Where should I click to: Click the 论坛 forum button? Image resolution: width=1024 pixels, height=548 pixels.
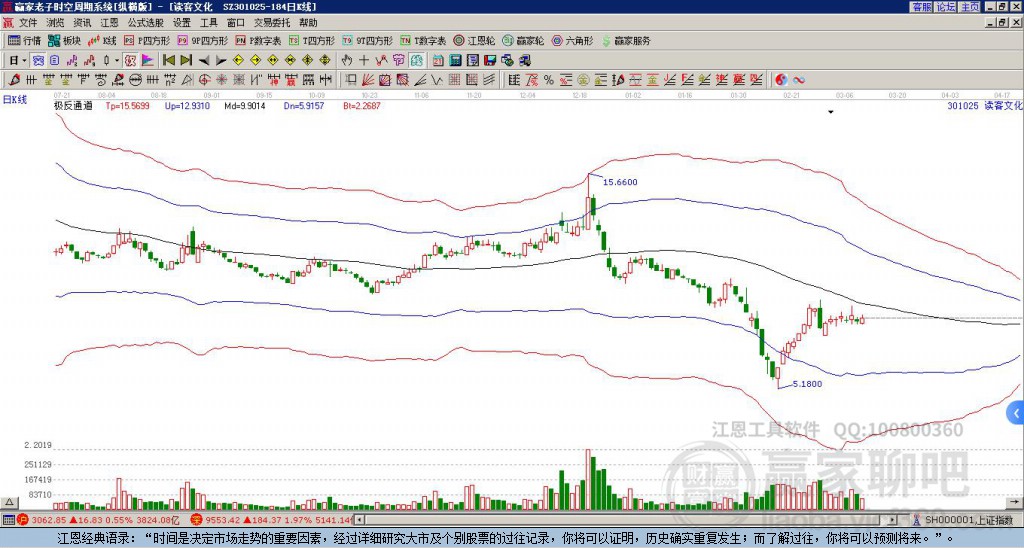coord(946,7)
